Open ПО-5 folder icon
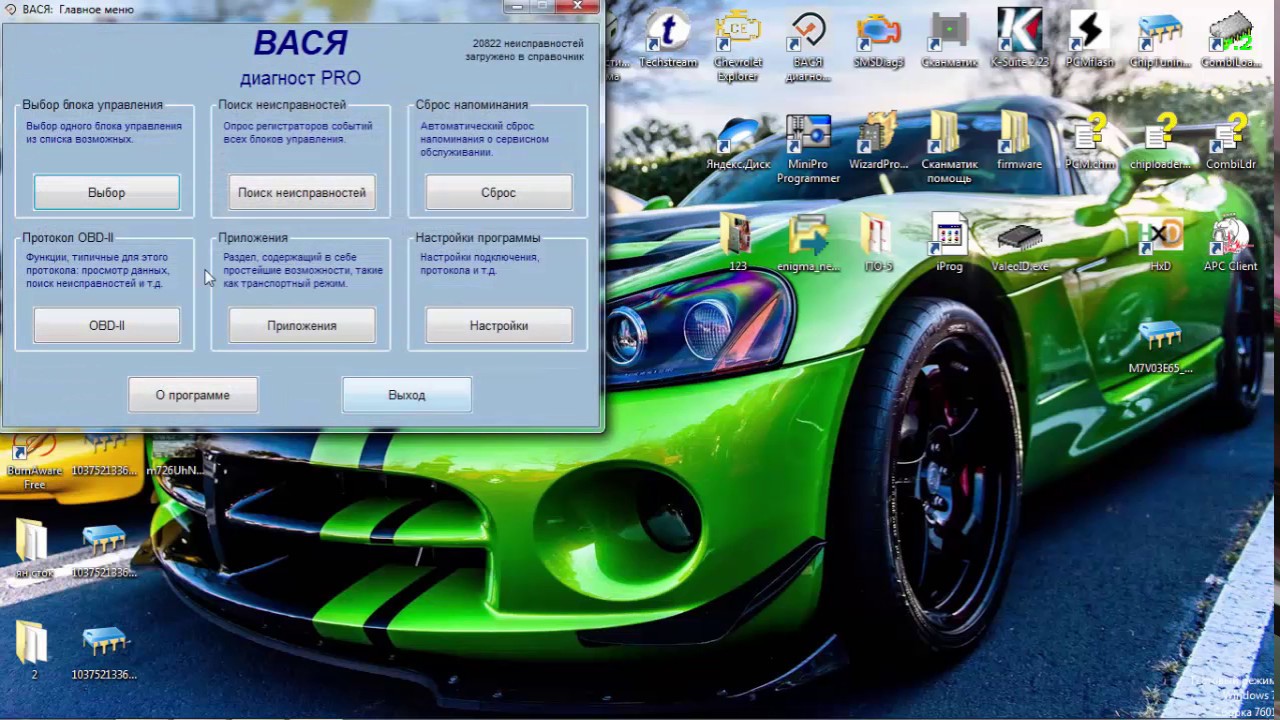Viewport: 1280px width, 720px height. [878, 243]
